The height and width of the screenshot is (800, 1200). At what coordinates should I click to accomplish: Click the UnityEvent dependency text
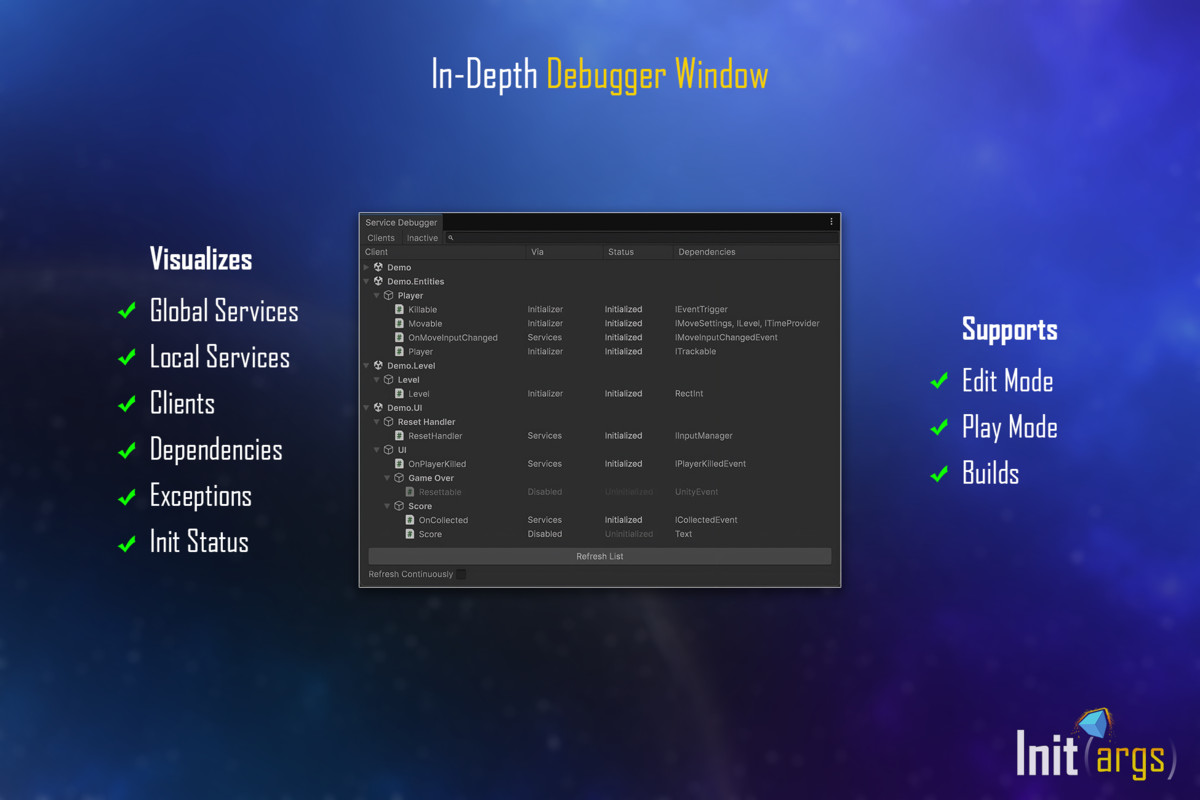696,491
